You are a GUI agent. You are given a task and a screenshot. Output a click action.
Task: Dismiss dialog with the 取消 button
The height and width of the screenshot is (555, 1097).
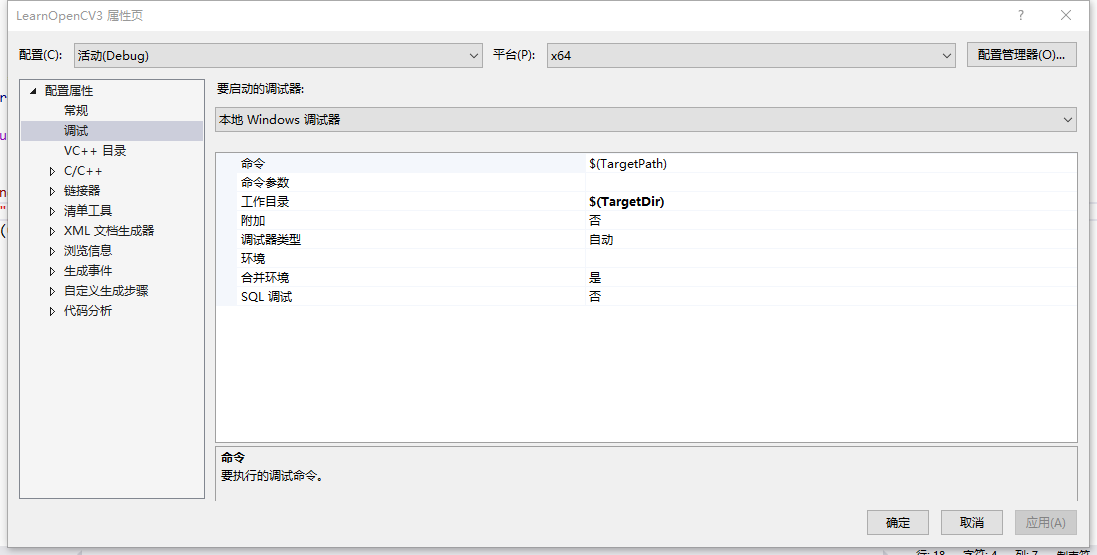(972, 522)
